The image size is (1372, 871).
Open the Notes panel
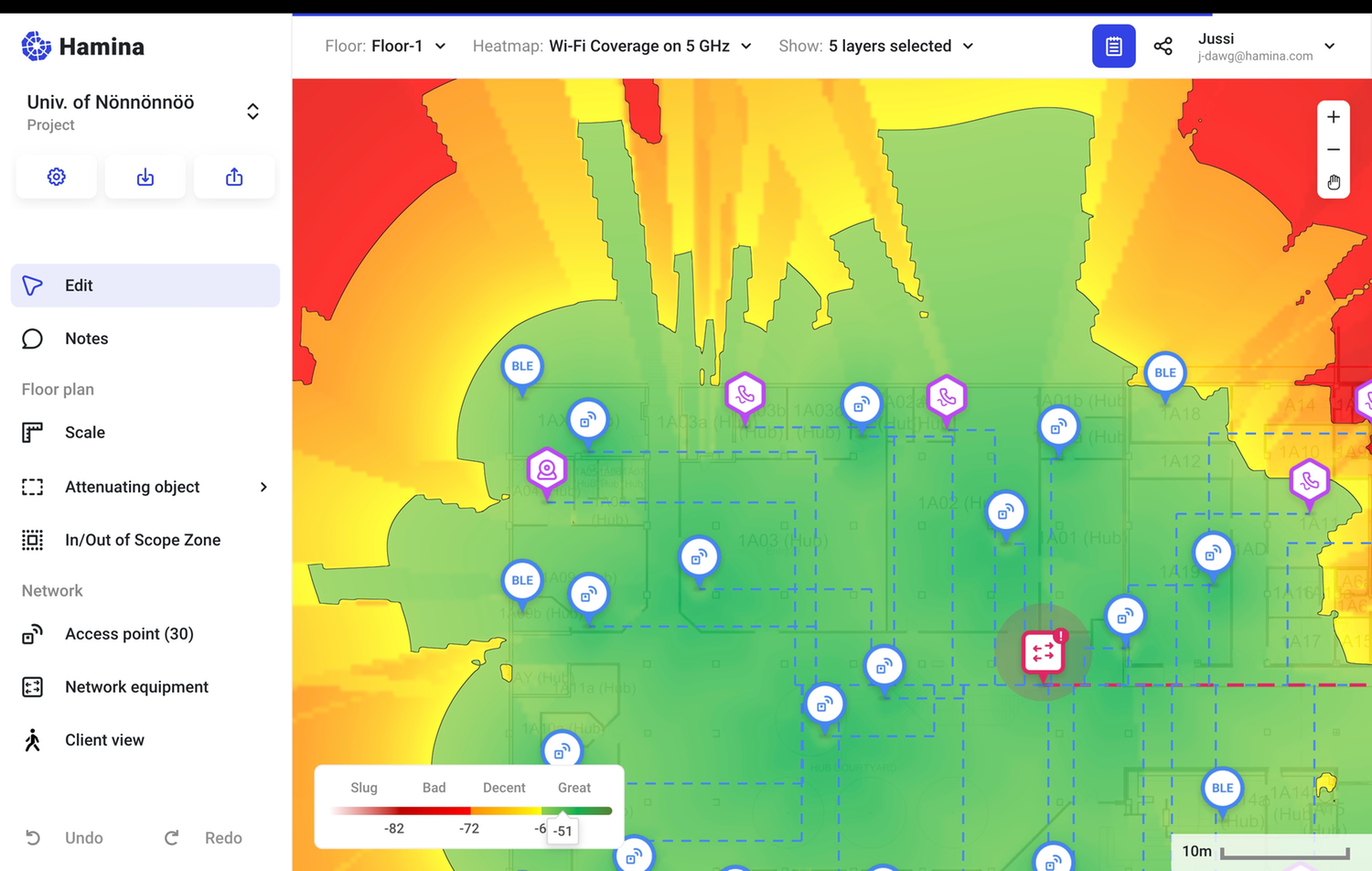[x=86, y=338]
